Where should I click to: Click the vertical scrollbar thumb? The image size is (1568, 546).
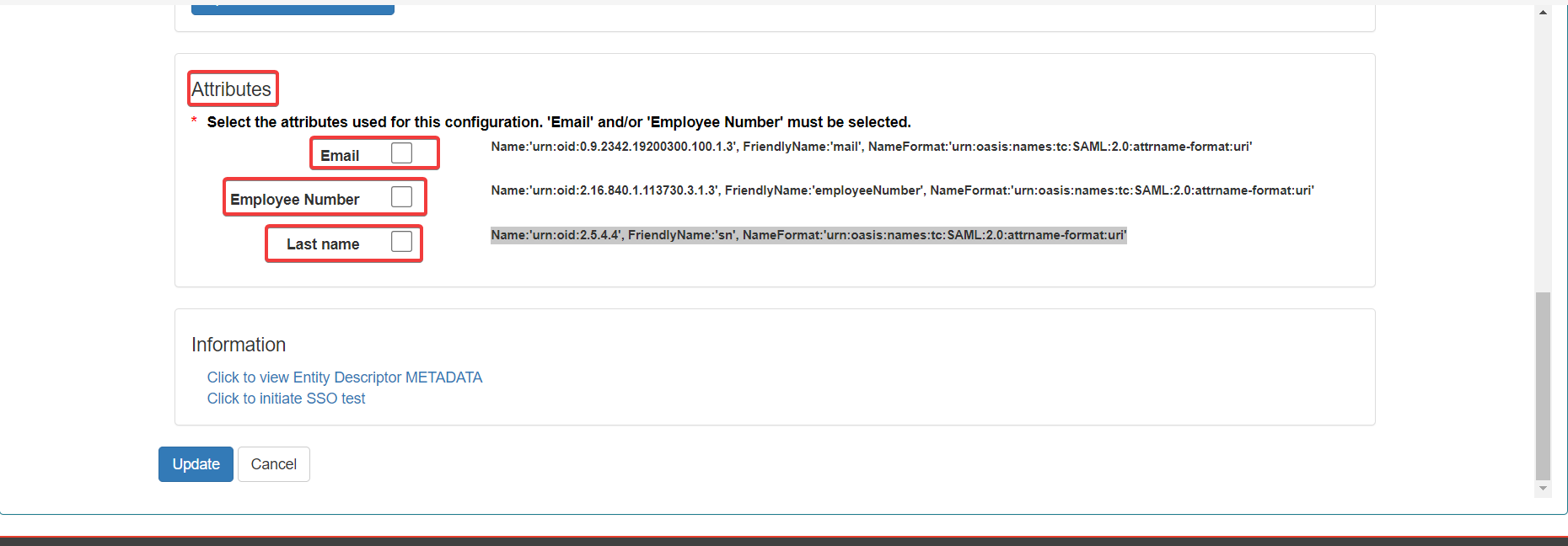1543,385
